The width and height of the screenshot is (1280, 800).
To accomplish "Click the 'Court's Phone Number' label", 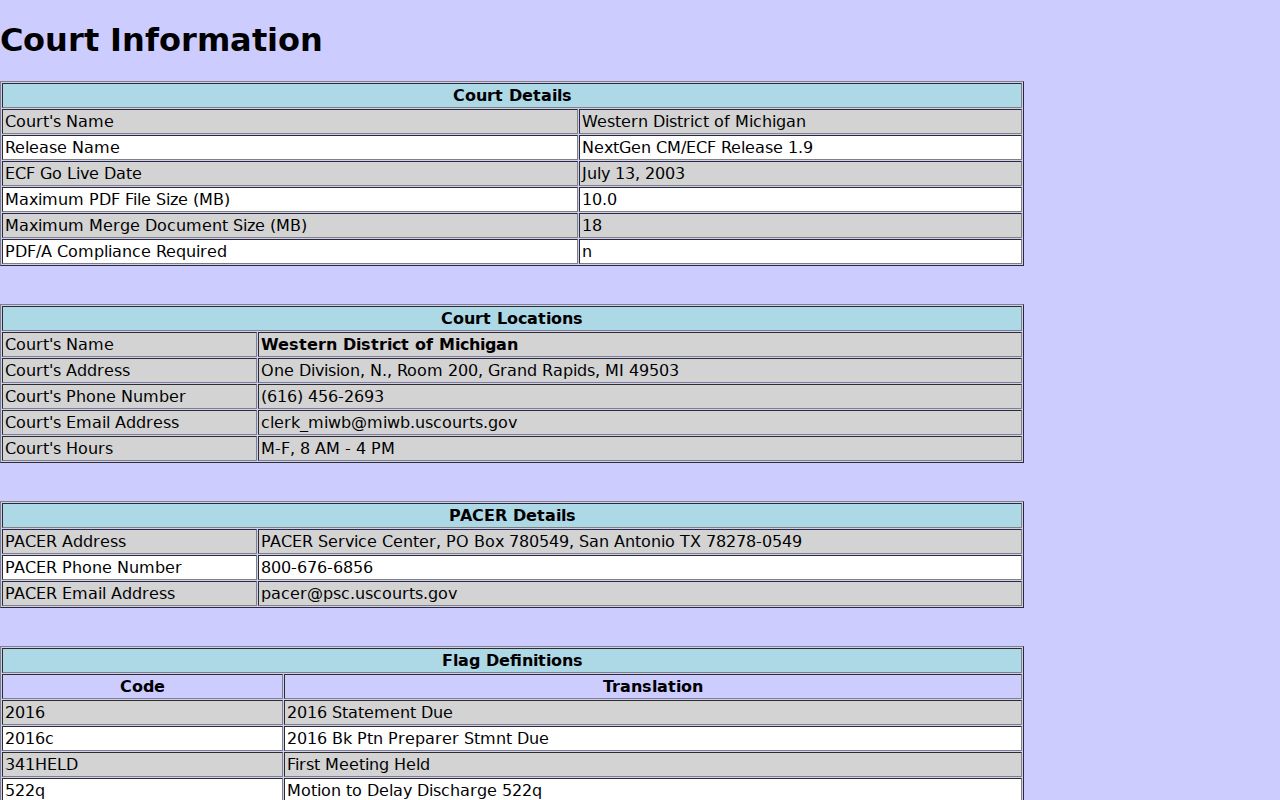I will click(95, 397).
